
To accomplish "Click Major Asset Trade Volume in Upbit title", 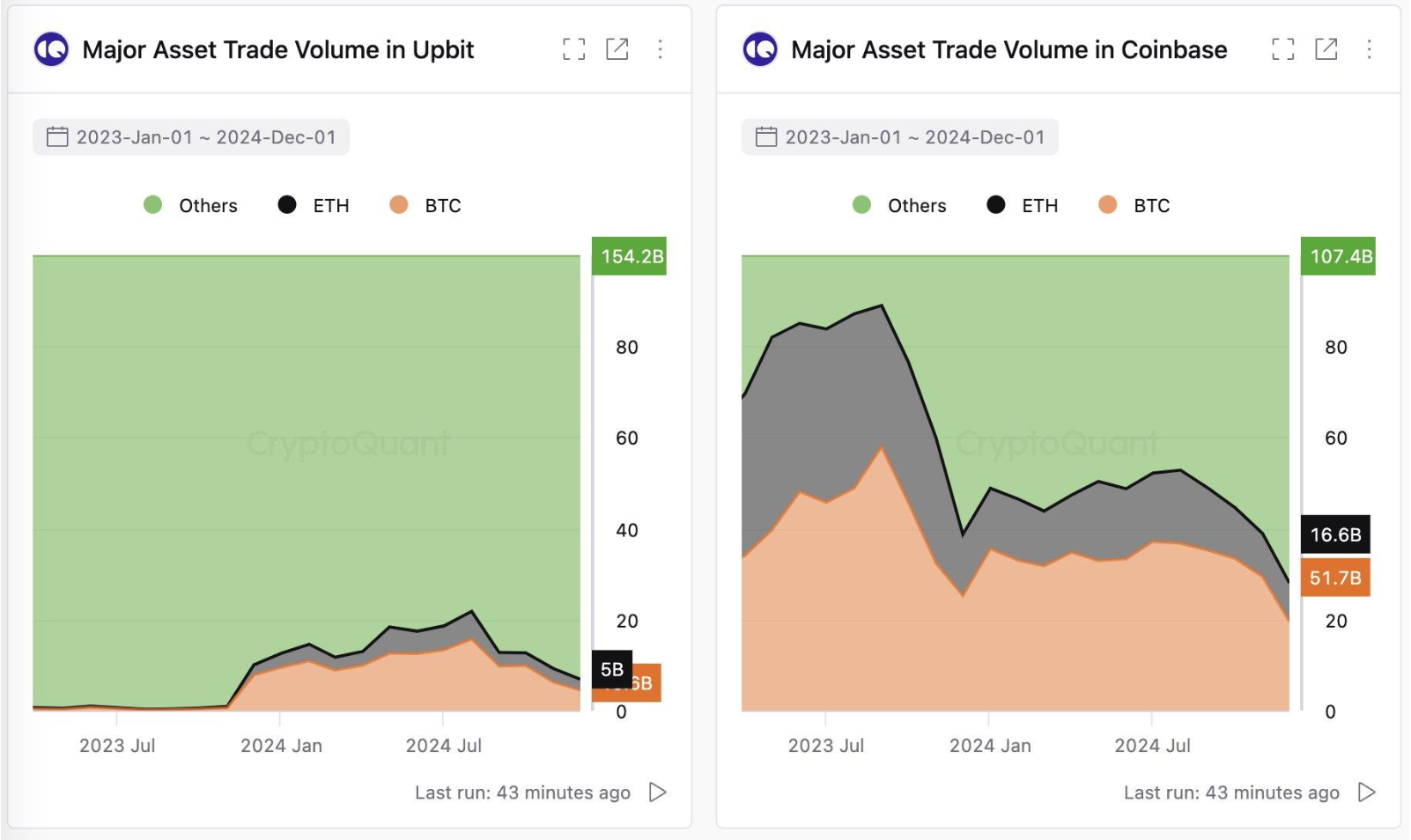I will 278,50.
